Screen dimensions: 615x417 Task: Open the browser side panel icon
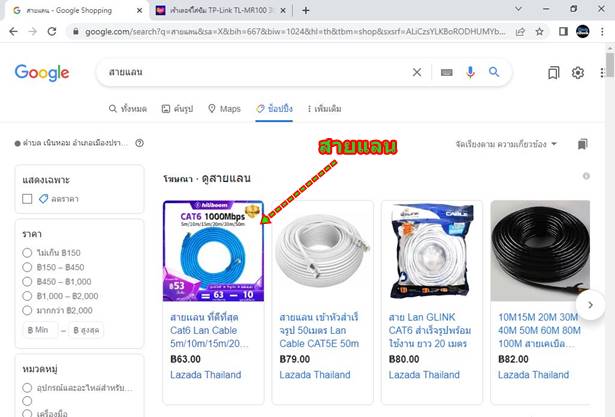click(563, 31)
